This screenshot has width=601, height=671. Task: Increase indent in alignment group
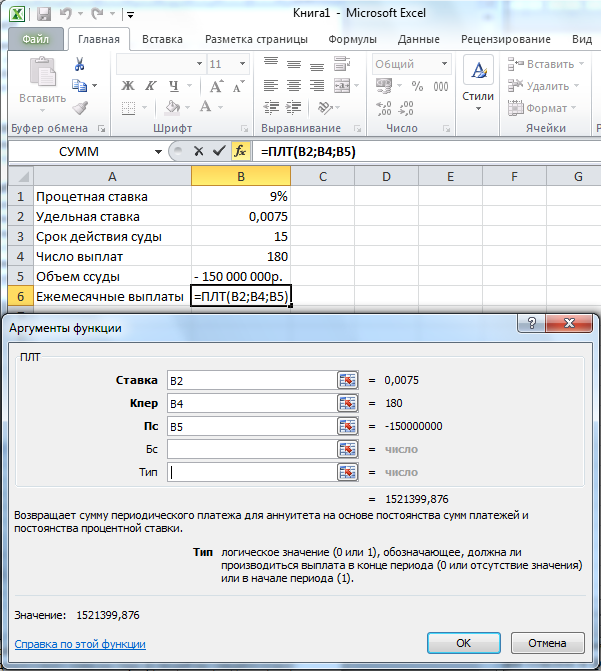(x=294, y=107)
